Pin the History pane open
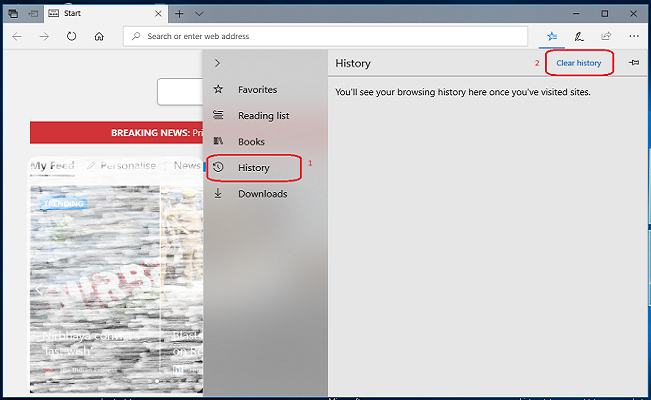651x400 pixels. click(x=634, y=63)
